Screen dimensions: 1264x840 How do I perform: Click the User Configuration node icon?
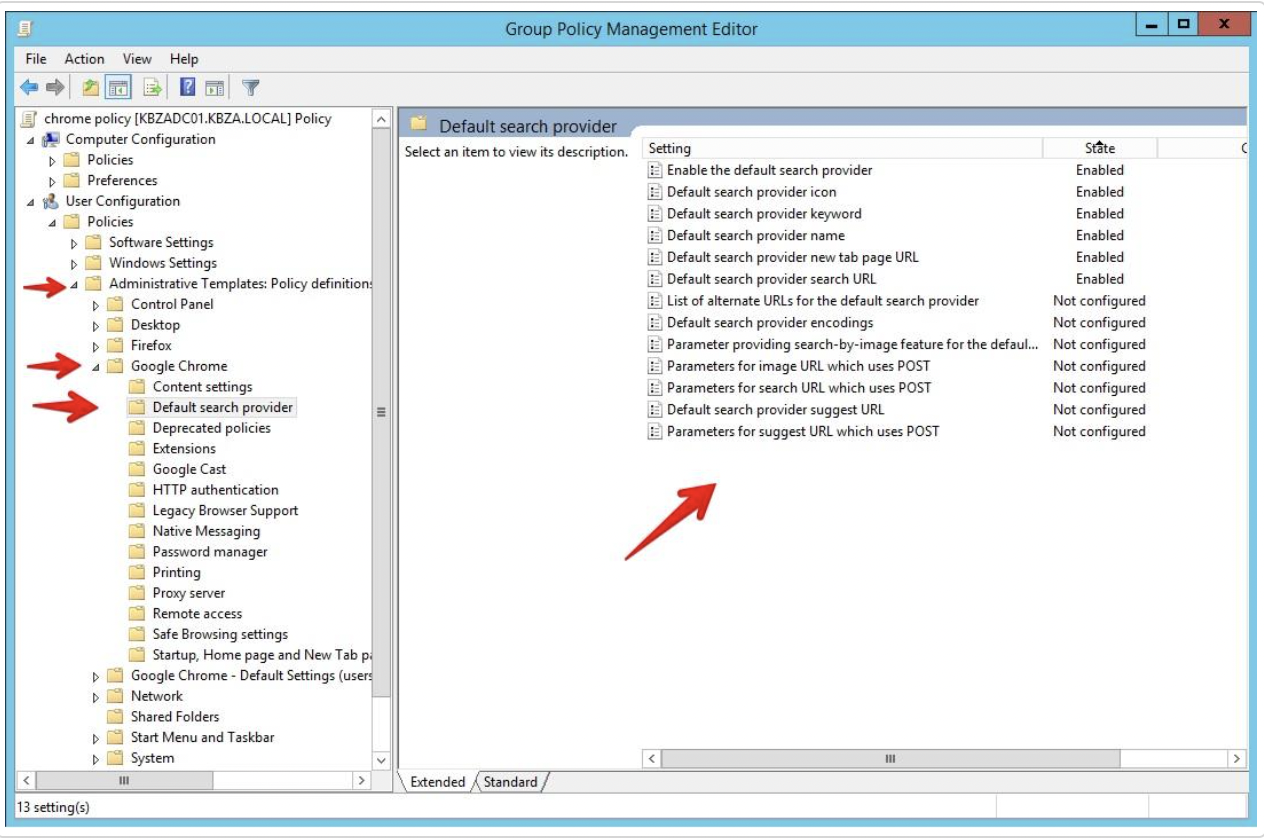click(x=51, y=201)
